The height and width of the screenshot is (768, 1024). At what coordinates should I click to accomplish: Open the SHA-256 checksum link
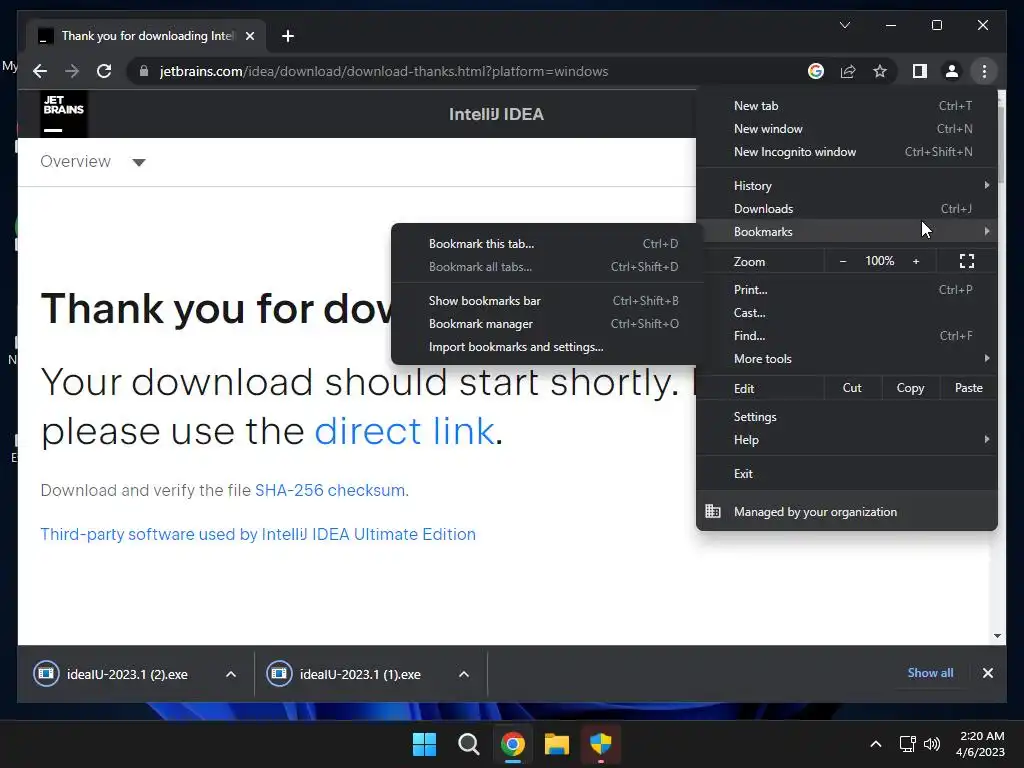330,490
